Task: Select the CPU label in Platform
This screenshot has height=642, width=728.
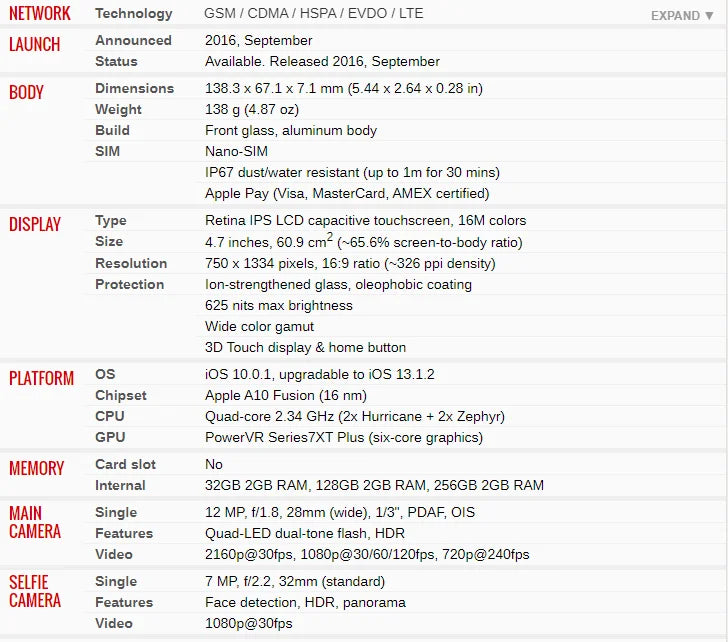Action: [110, 417]
